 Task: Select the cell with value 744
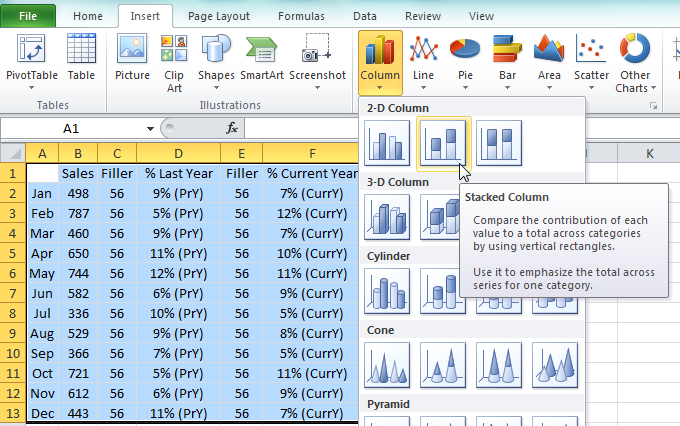click(x=78, y=273)
